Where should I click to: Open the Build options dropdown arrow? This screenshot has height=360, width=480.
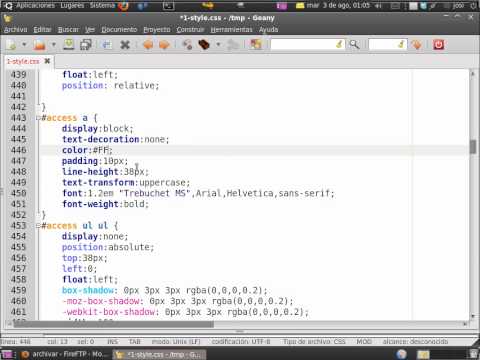218,44
